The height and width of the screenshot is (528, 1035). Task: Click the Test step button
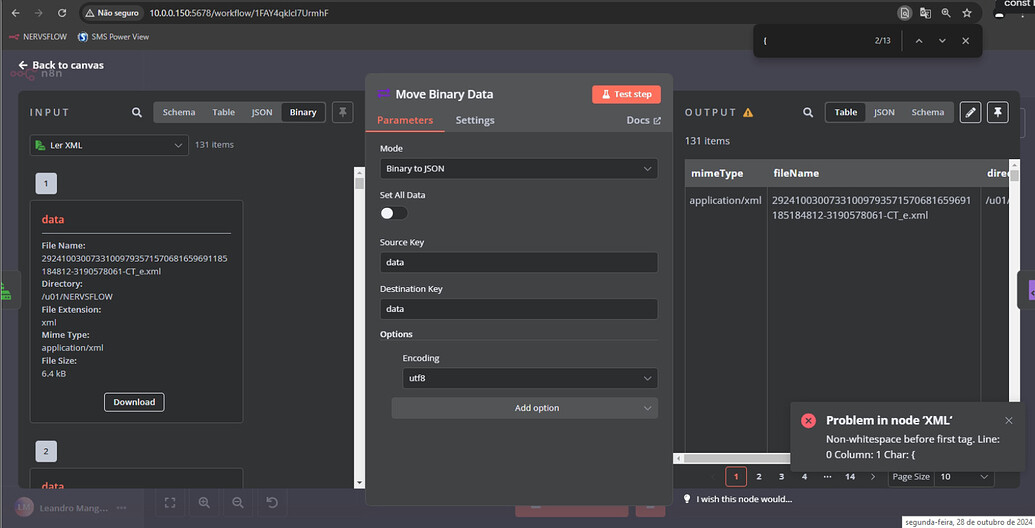coord(626,94)
